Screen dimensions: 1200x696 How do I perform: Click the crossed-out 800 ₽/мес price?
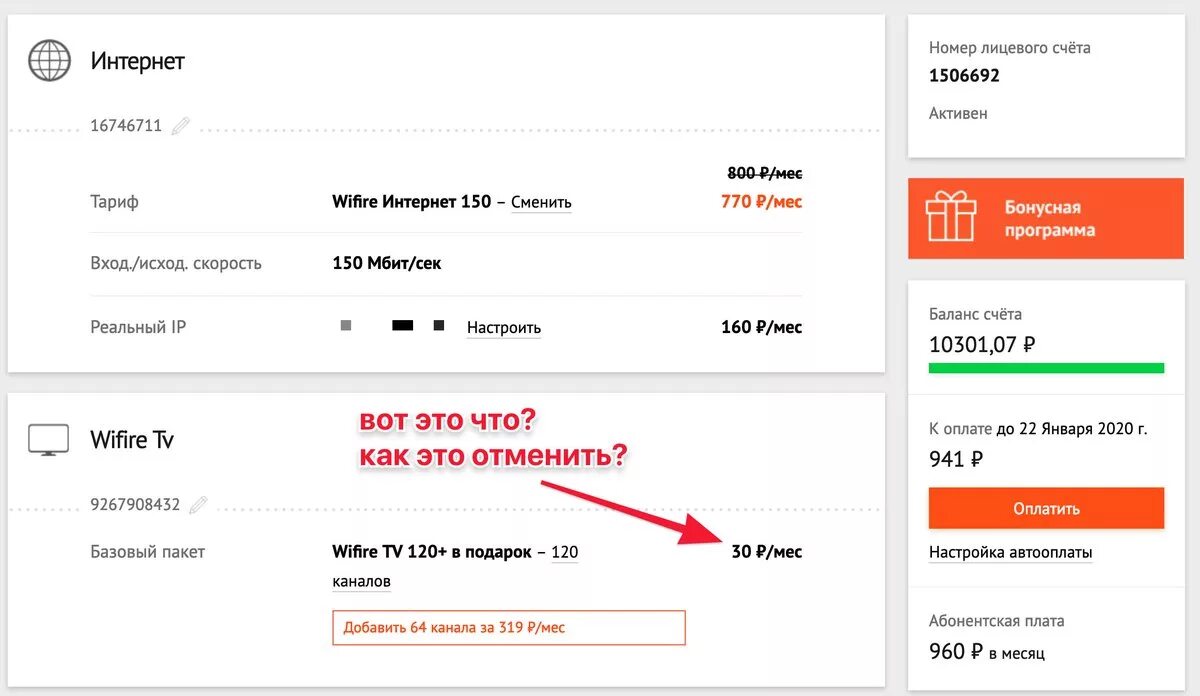pos(764,173)
